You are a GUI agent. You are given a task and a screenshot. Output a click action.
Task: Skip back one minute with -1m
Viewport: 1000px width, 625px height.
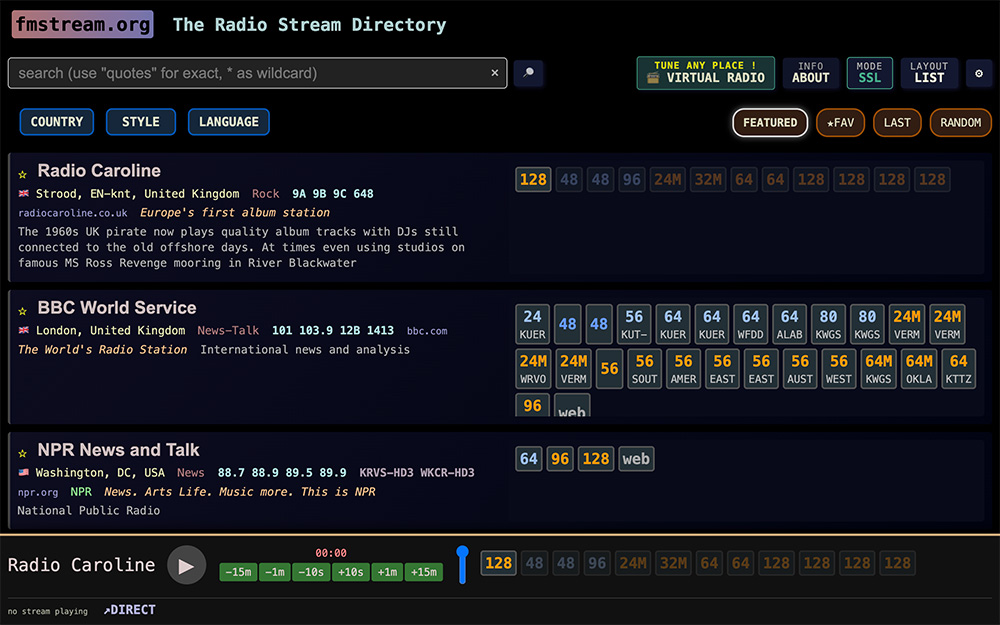tap(274, 572)
